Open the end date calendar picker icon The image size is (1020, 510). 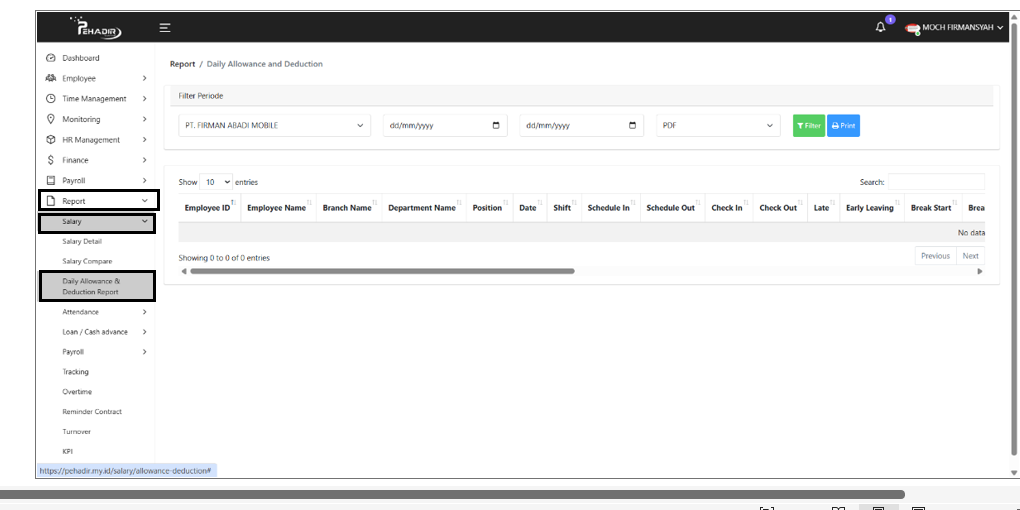click(x=632, y=126)
